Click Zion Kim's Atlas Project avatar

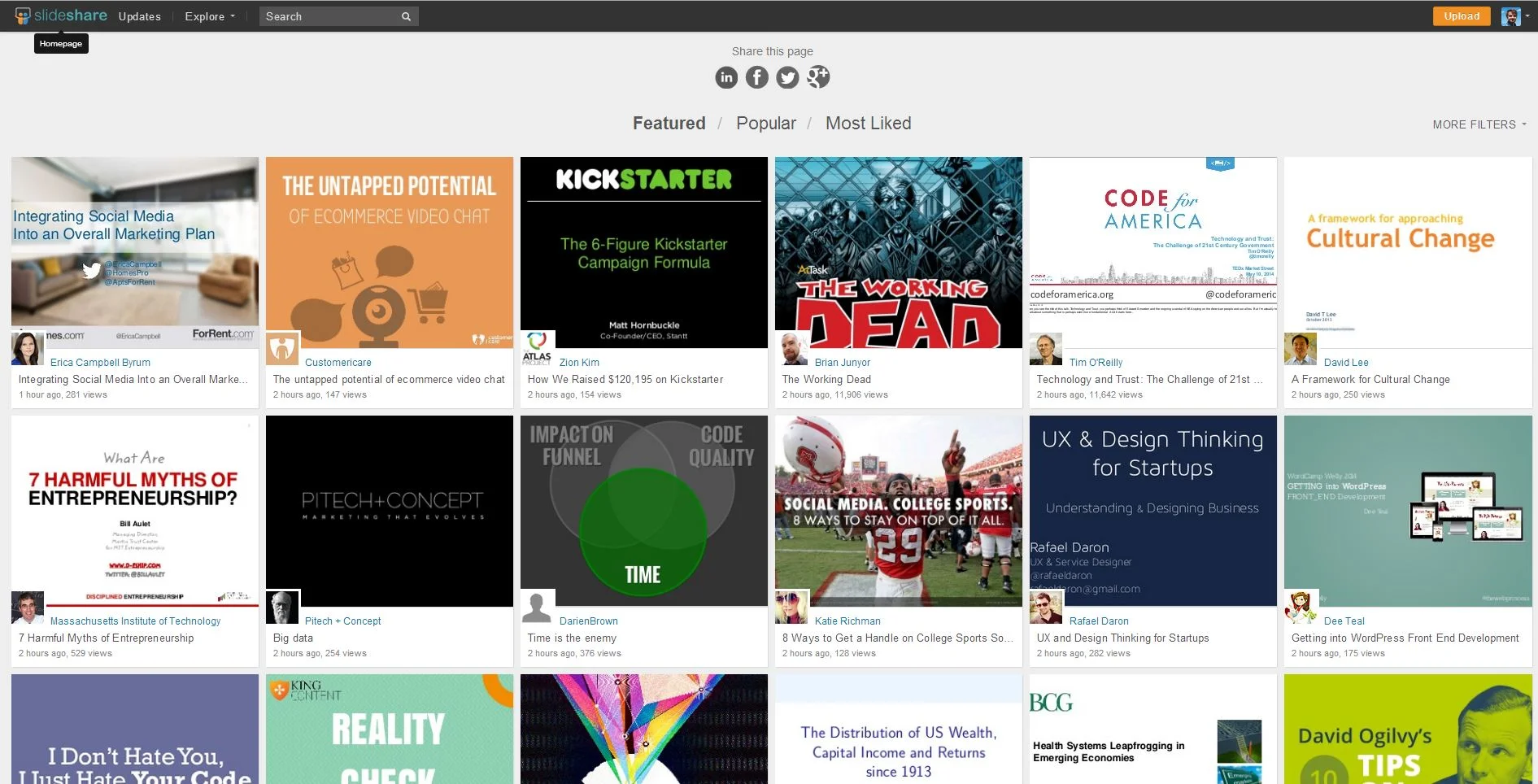click(x=537, y=348)
